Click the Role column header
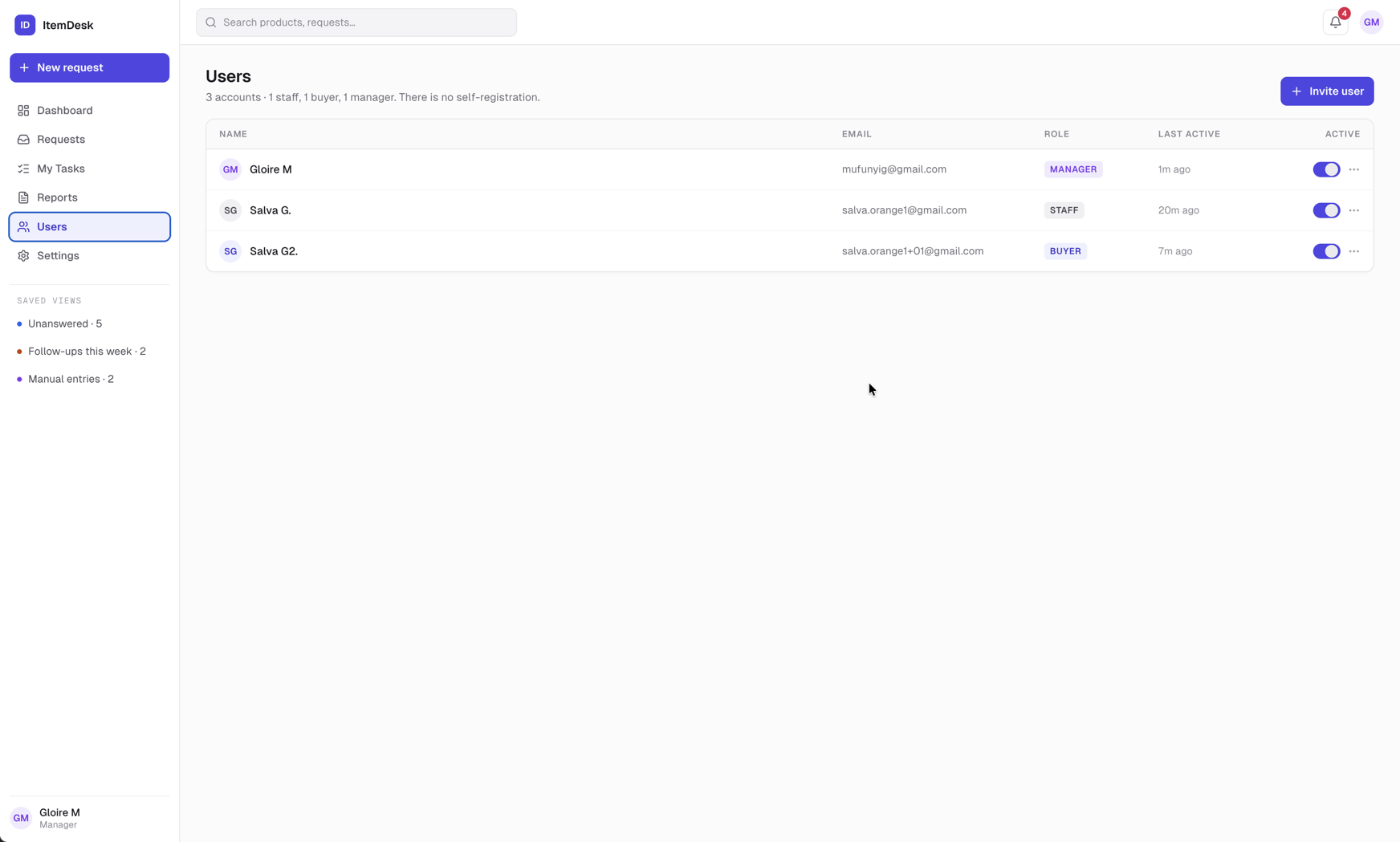Viewport: 1400px width, 842px height. coord(1056,134)
